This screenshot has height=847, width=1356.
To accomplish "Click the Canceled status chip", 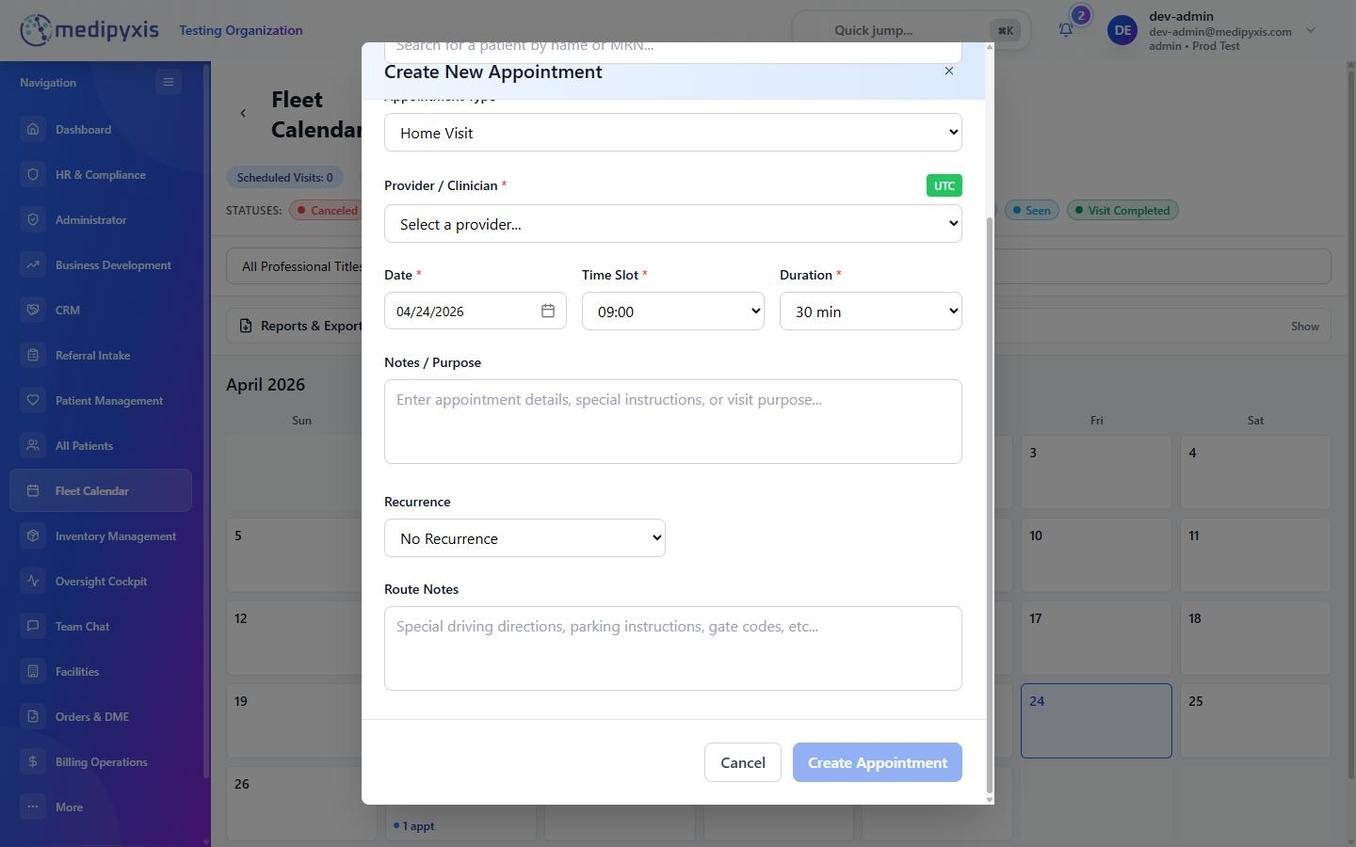I will [x=326, y=210].
